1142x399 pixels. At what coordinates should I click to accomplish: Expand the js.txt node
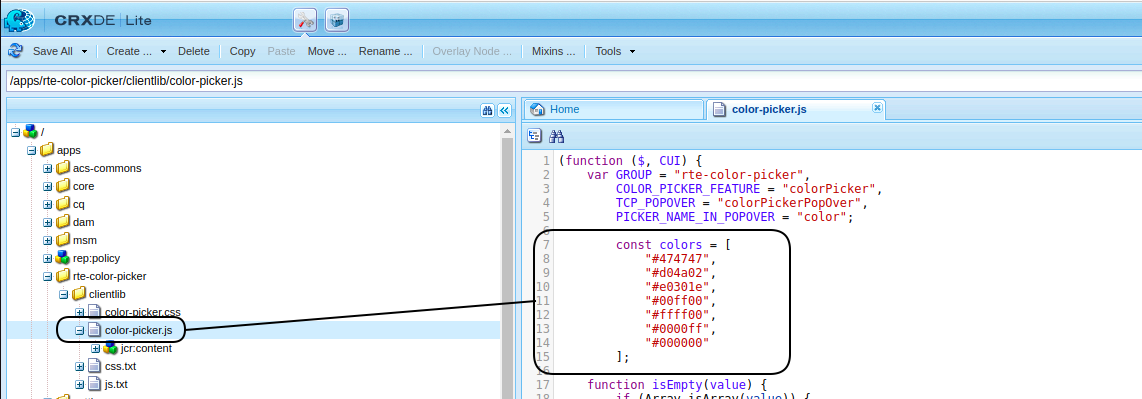coord(79,384)
